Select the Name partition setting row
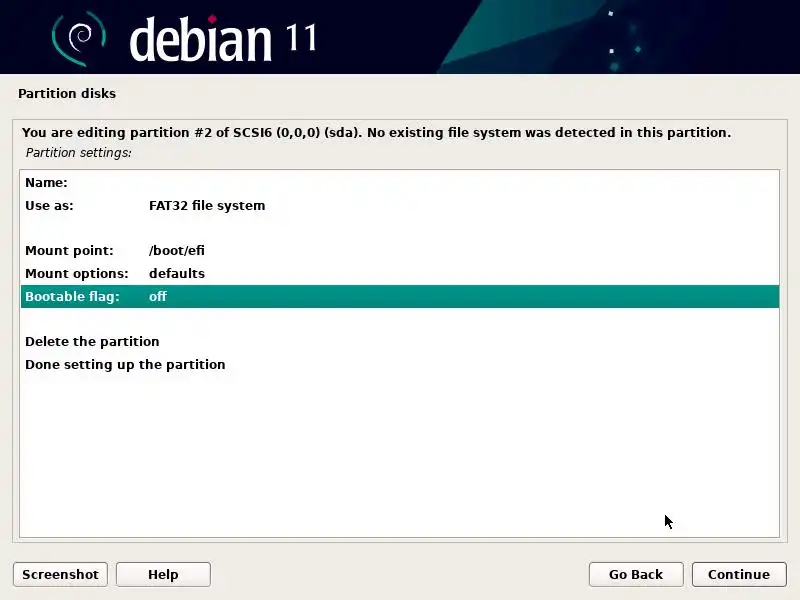 399,183
